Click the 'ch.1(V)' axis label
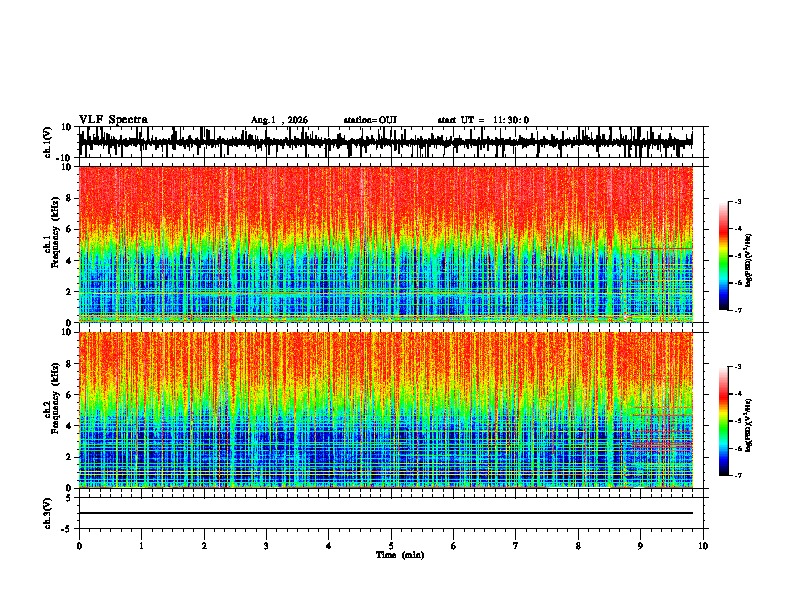The width and height of the screenshot is (792, 612). pyautogui.click(x=48, y=142)
